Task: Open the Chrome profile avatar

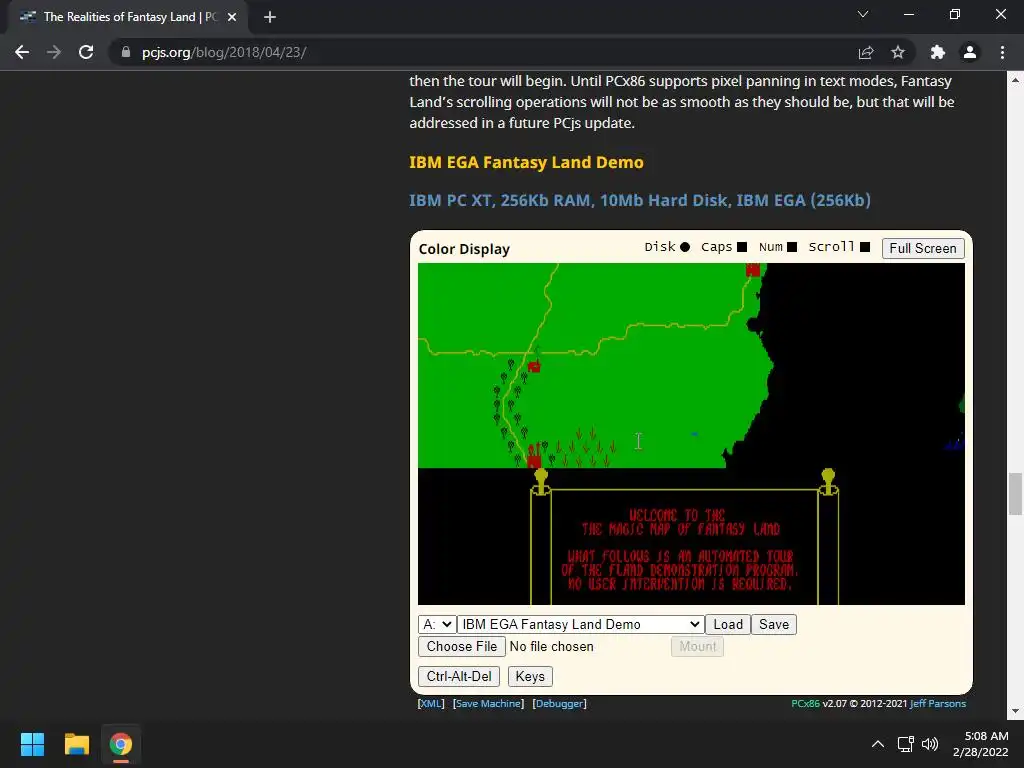Action: pos(970,52)
